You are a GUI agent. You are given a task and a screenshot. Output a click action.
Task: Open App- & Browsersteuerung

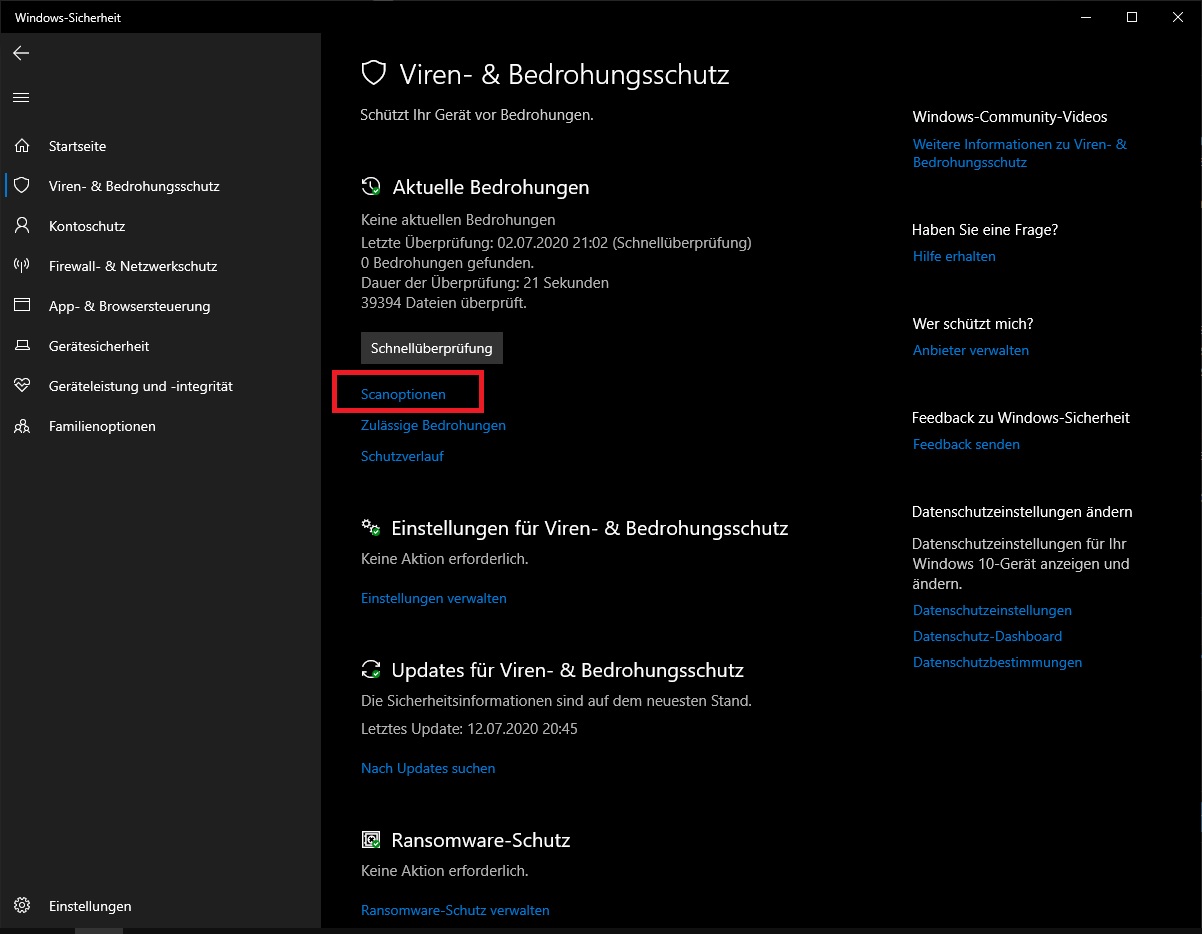pyautogui.click(x=160, y=306)
